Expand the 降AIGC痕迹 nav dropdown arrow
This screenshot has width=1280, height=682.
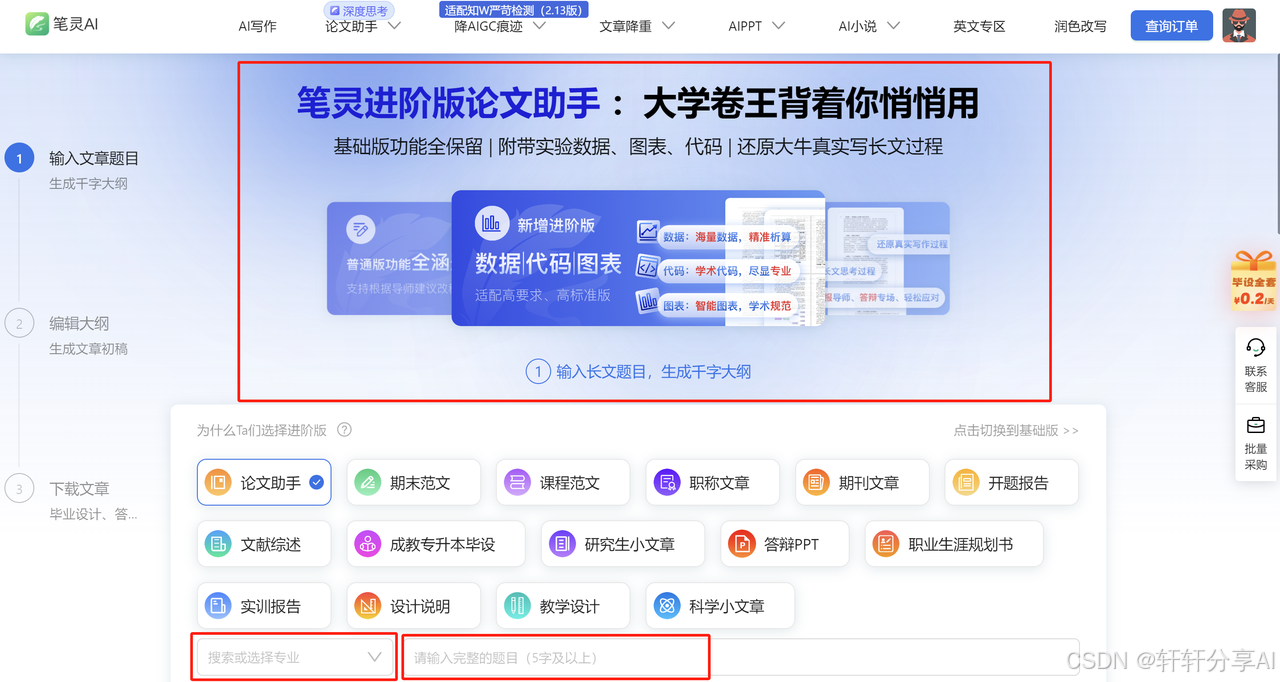539,26
